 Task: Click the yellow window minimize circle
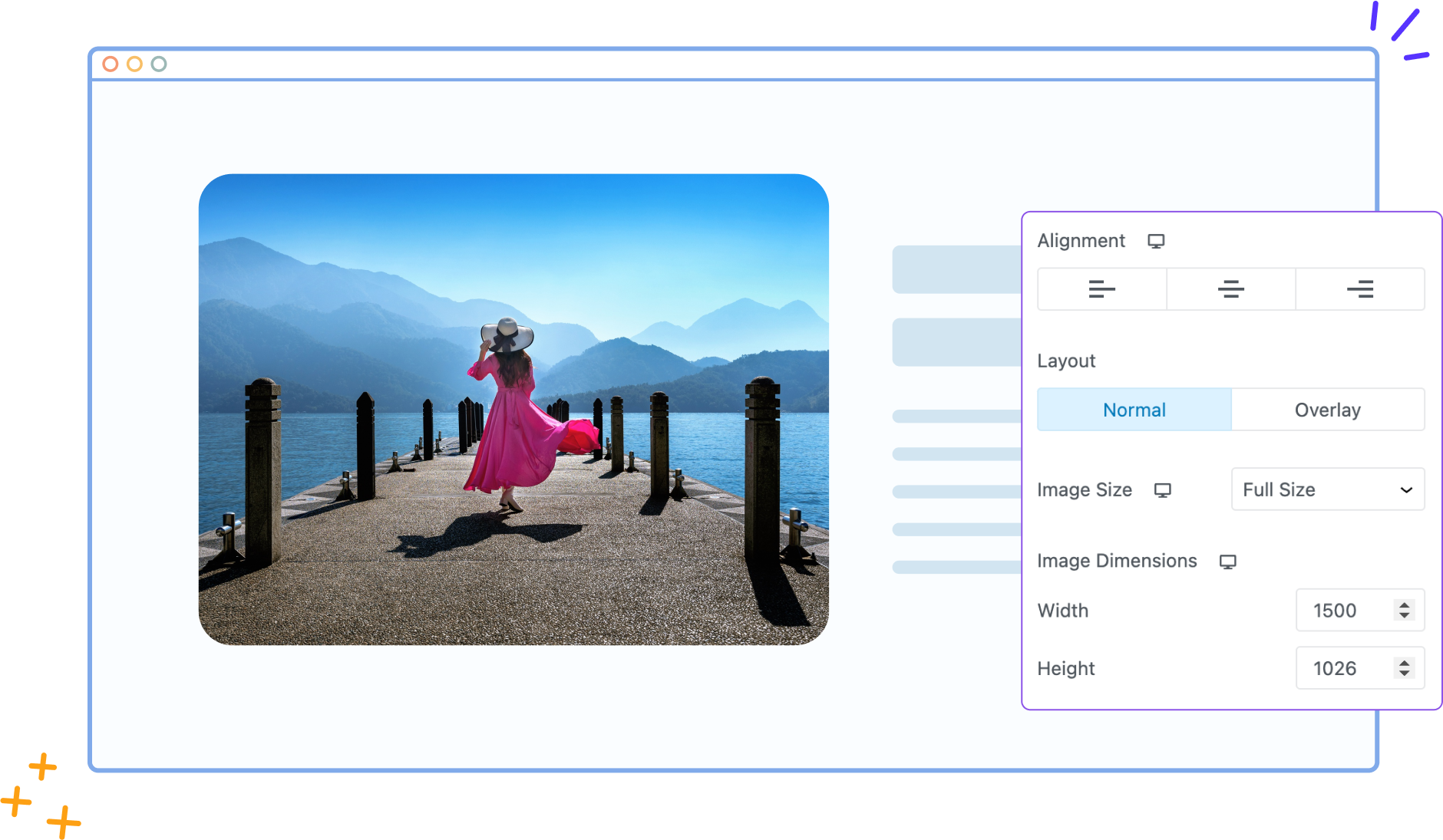(134, 64)
